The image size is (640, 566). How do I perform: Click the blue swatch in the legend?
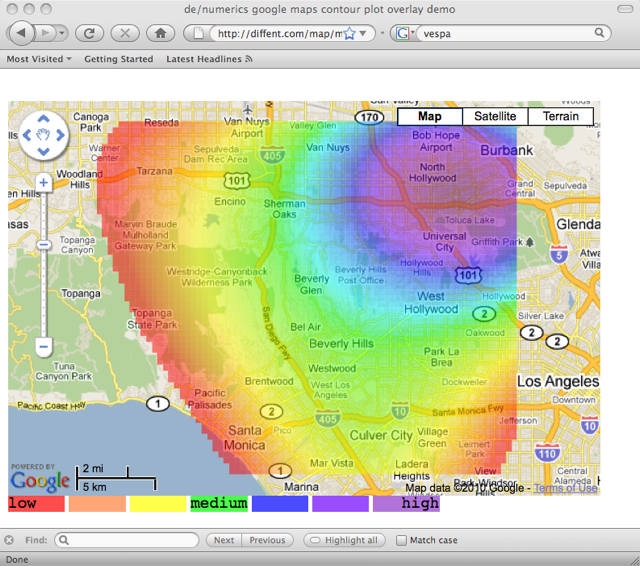click(279, 504)
